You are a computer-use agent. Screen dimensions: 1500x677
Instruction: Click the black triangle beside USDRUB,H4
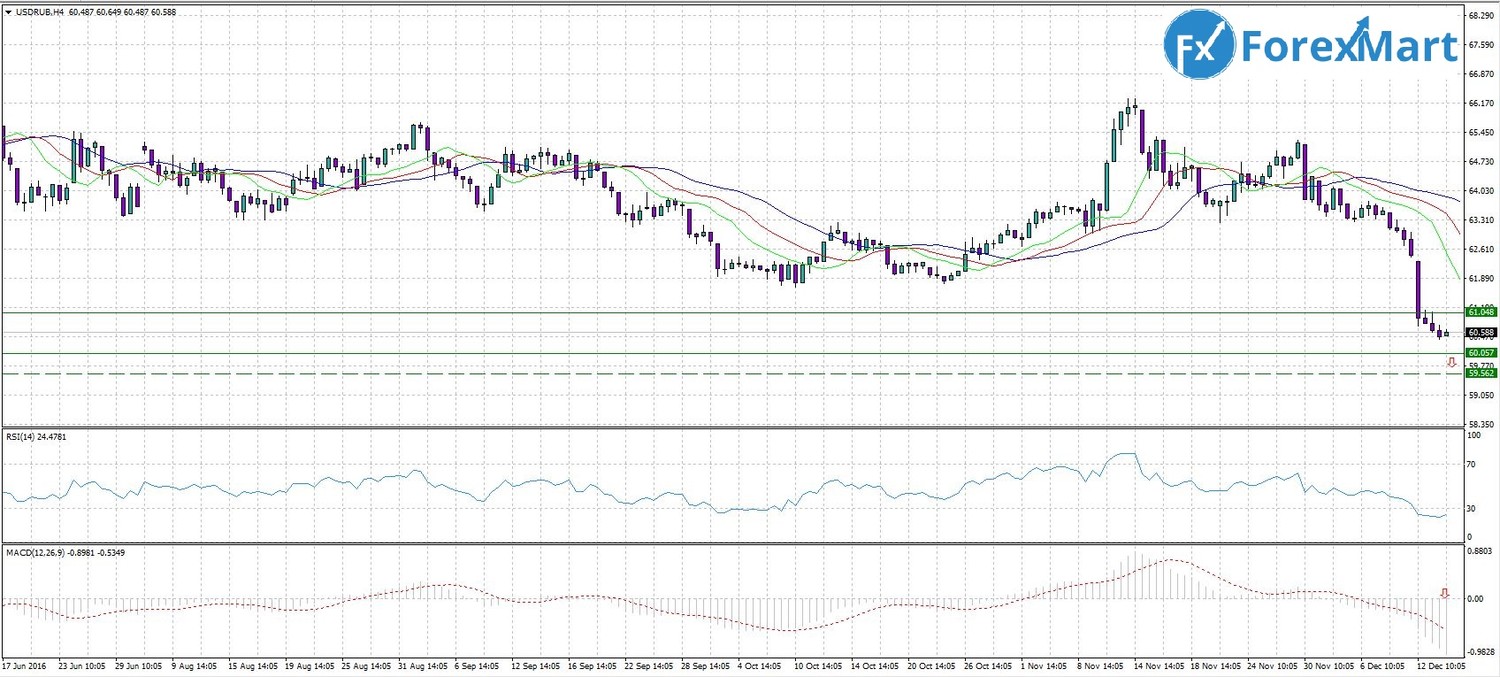point(8,11)
